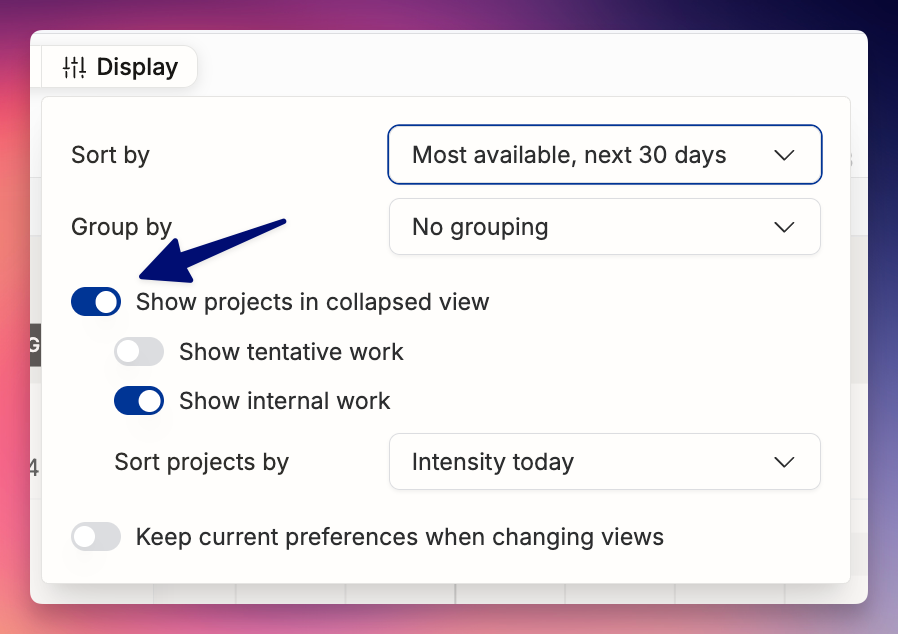This screenshot has height=634, width=898.
Task: Click the Intensity today chevron arrow
Action: 783,462
